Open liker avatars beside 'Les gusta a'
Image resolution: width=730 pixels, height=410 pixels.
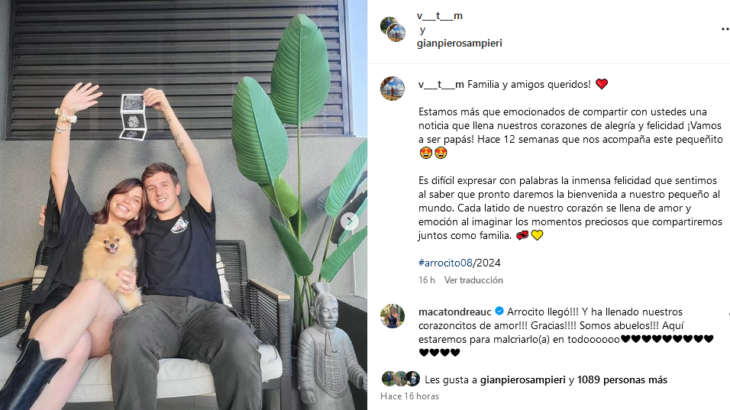point(400,379)
